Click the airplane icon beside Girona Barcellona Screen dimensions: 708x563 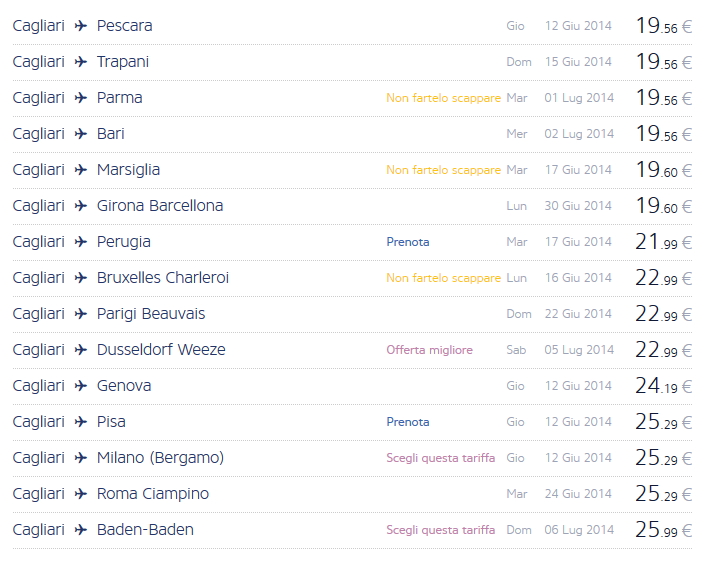tap(81, 206)
